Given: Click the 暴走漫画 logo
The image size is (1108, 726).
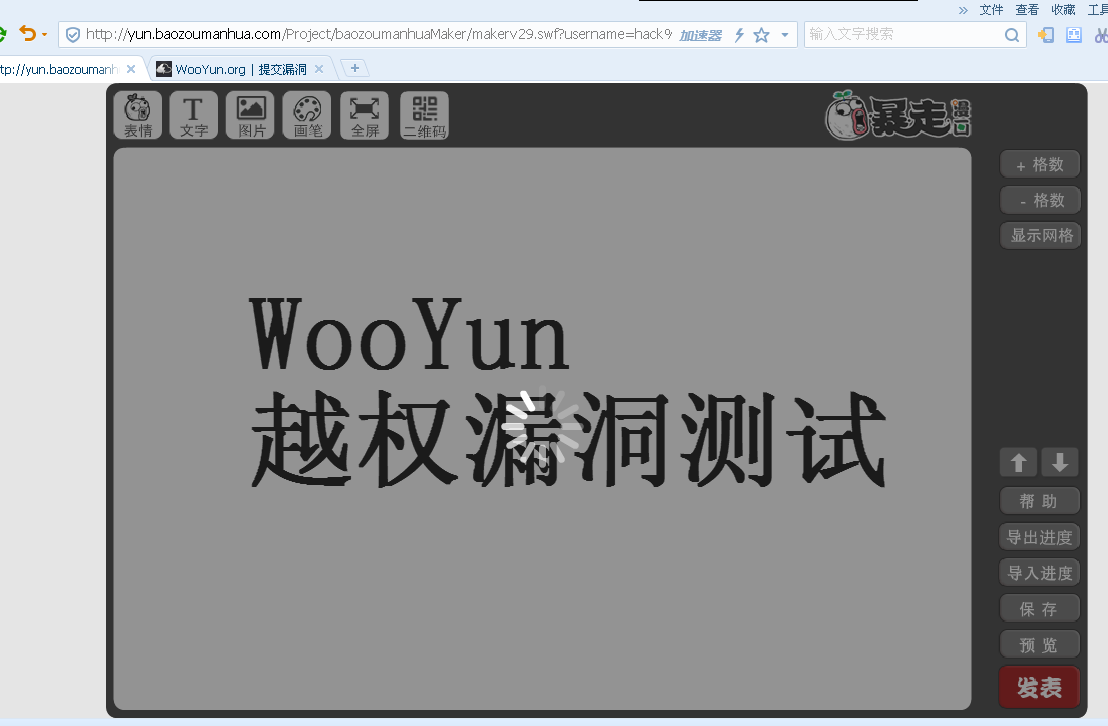Looking at the screenshot, I should click(x=899, y=115).
